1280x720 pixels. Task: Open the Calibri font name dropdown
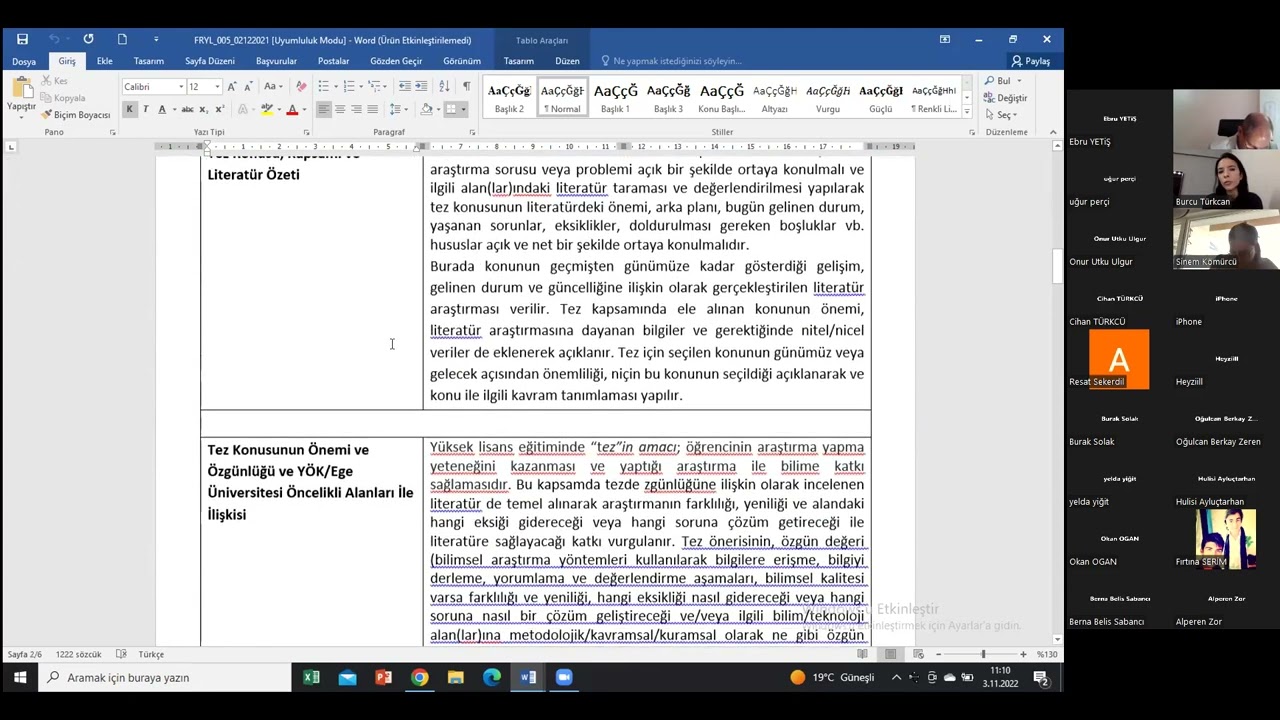click(x=180, y=87)
